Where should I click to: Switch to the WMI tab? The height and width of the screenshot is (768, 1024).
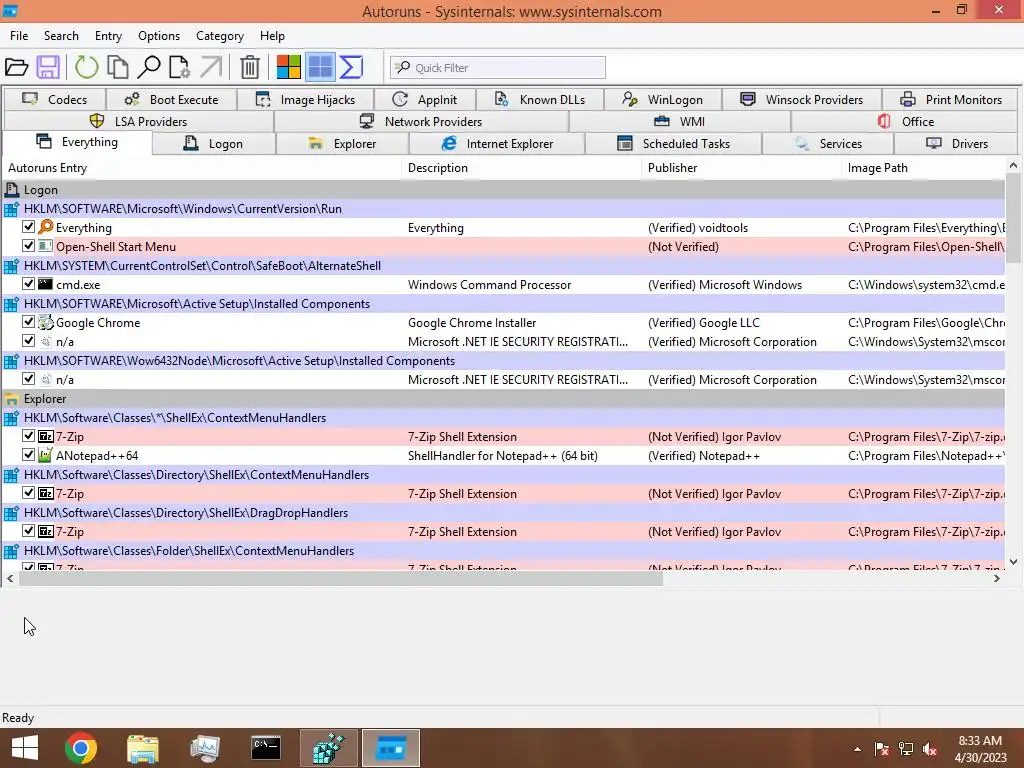click(x=680, y=121)
